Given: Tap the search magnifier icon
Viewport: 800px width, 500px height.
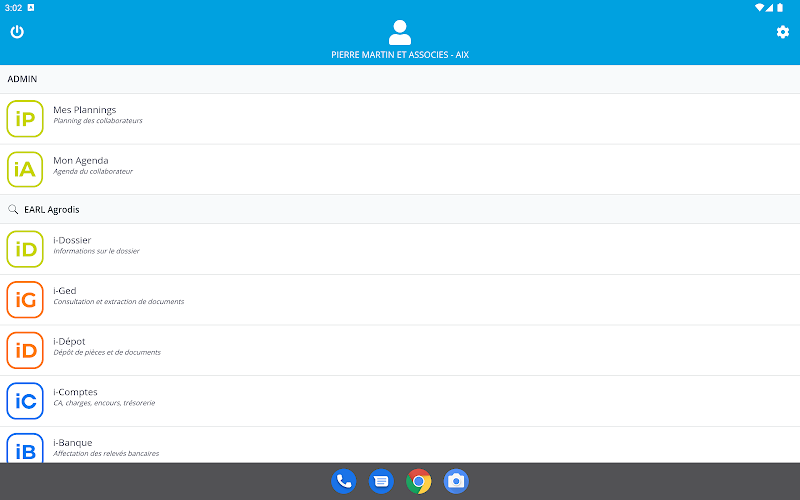Looking at the screenshot, I should (13, 209).
